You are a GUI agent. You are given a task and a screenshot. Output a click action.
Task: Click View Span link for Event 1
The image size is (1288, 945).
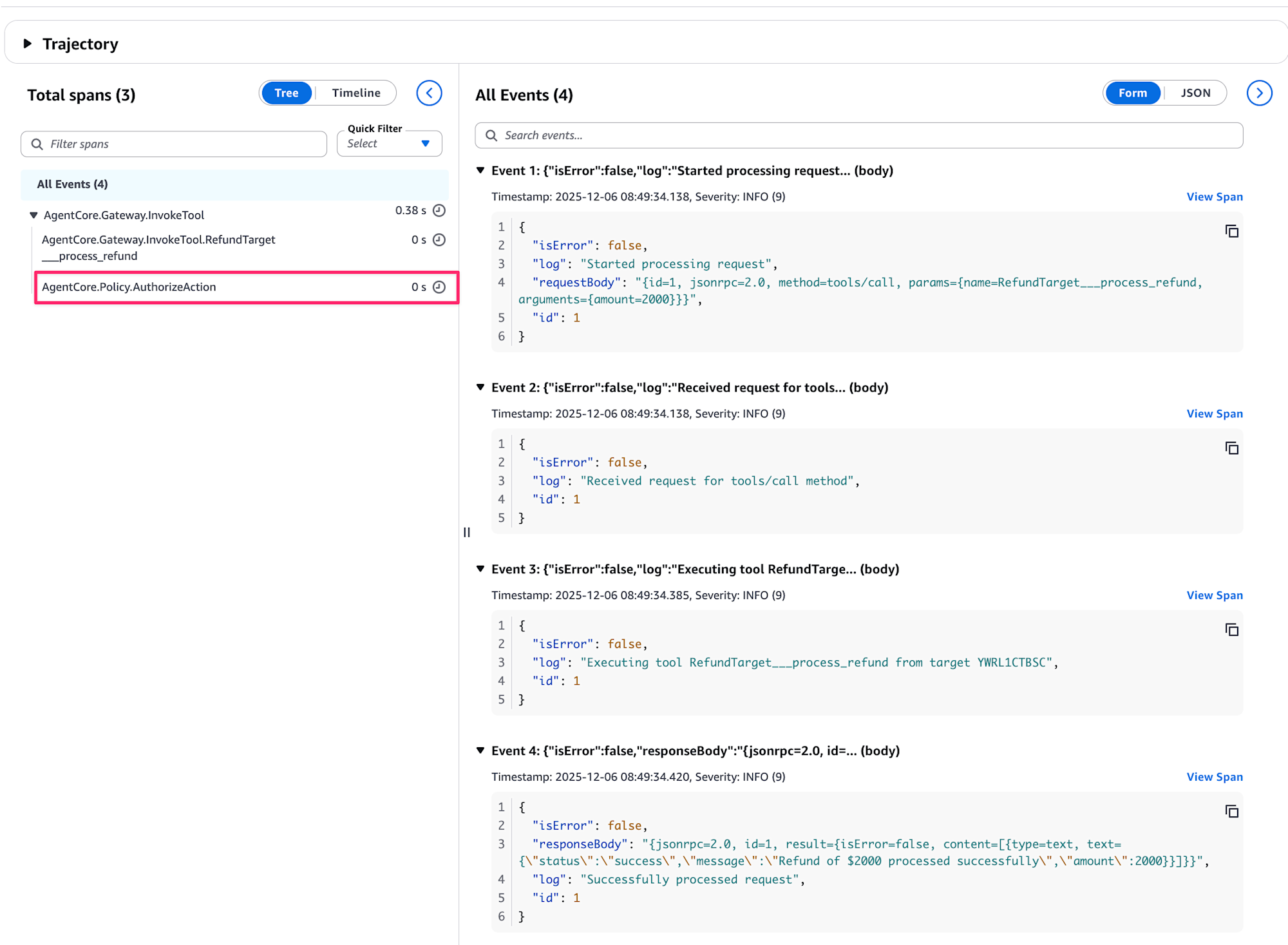pyautogui.click(x=1214, y=197)
